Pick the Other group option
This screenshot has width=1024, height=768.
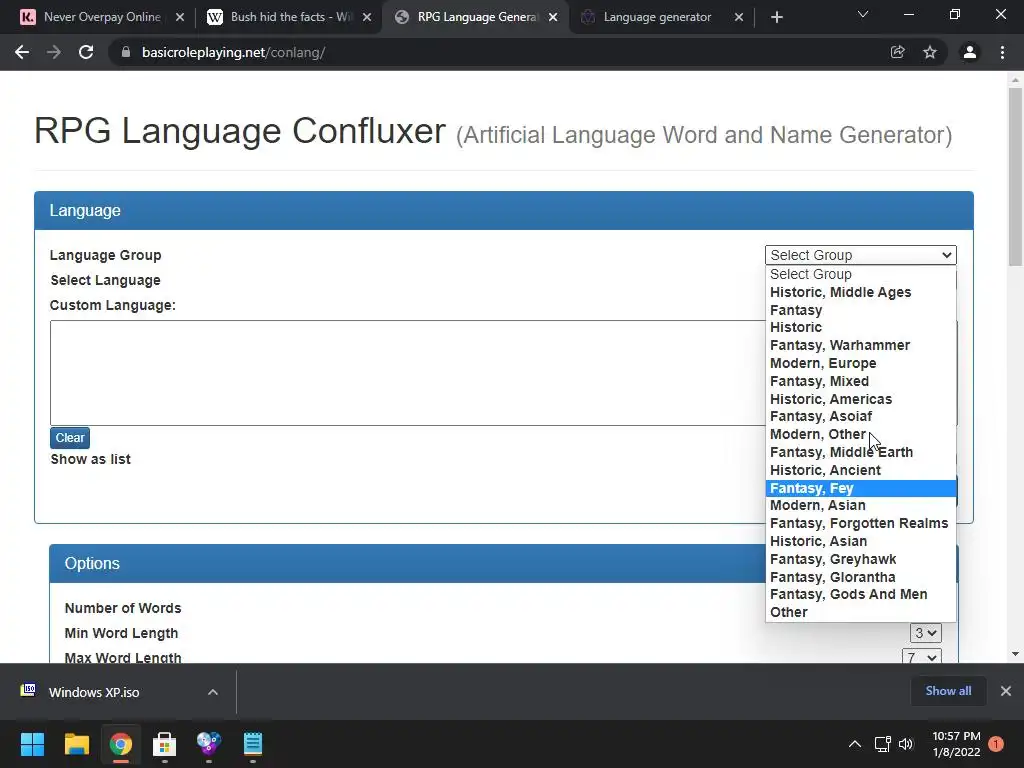pos(860,613)
